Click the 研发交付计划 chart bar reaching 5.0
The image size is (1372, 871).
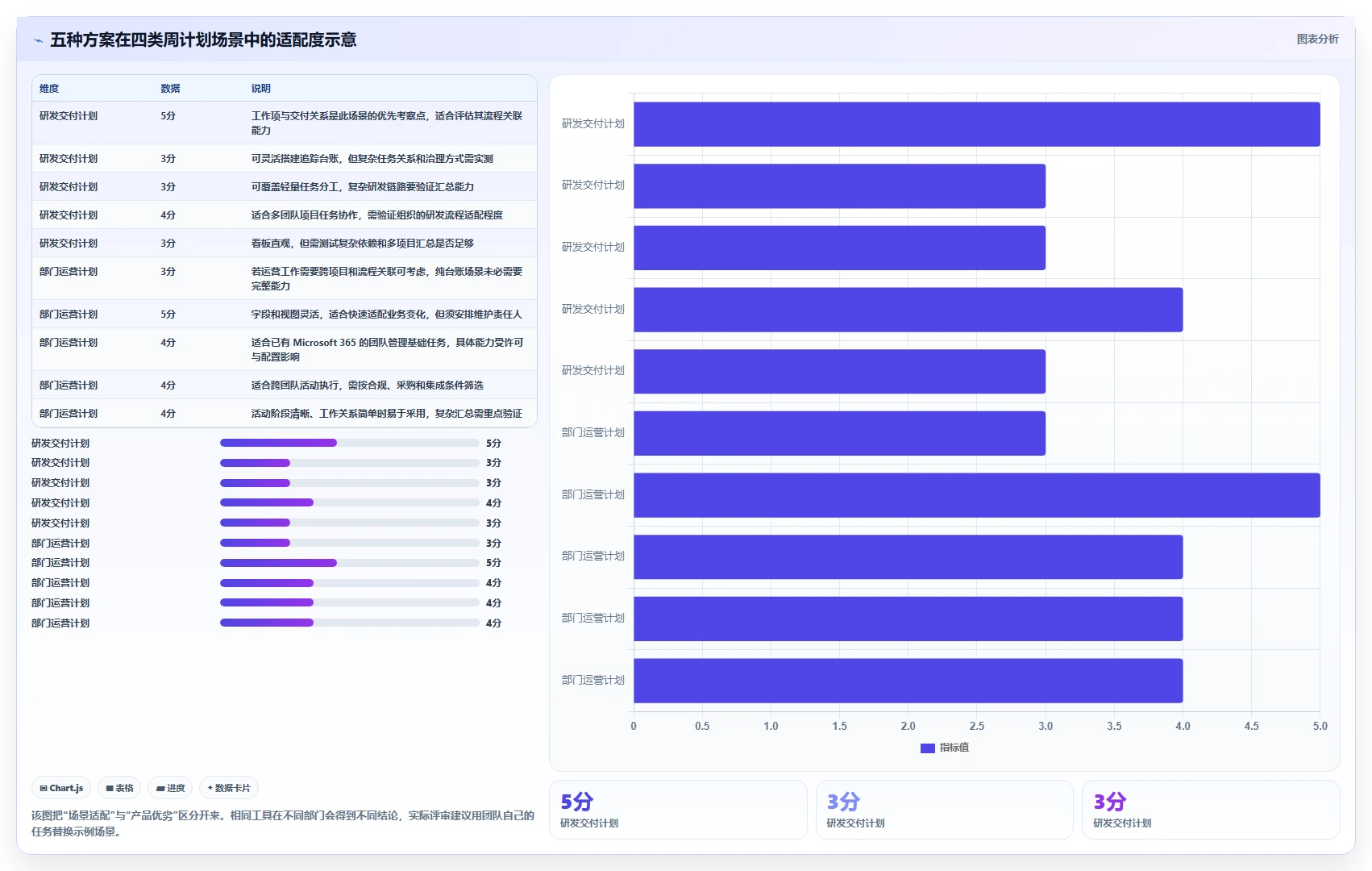click(976, 124)
